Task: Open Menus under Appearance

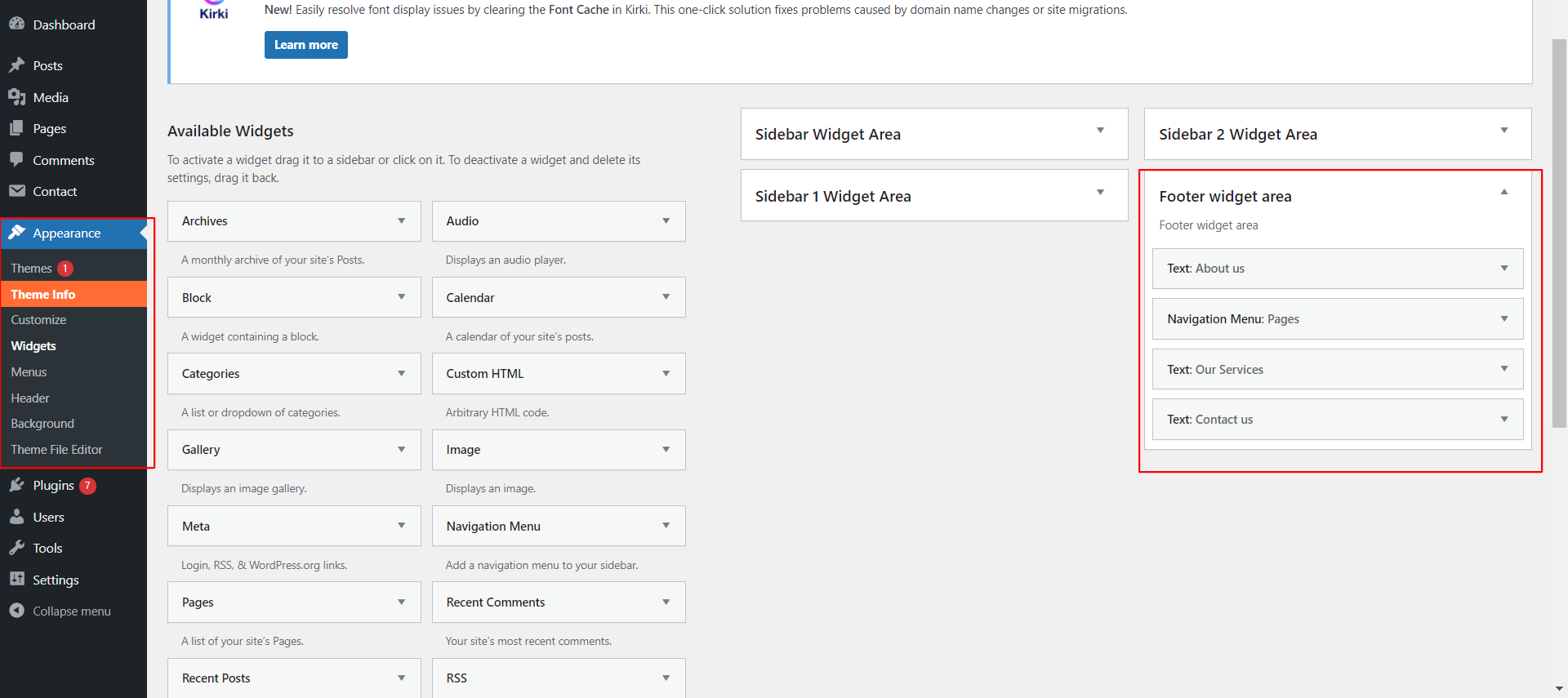Action: click(29, 372)
